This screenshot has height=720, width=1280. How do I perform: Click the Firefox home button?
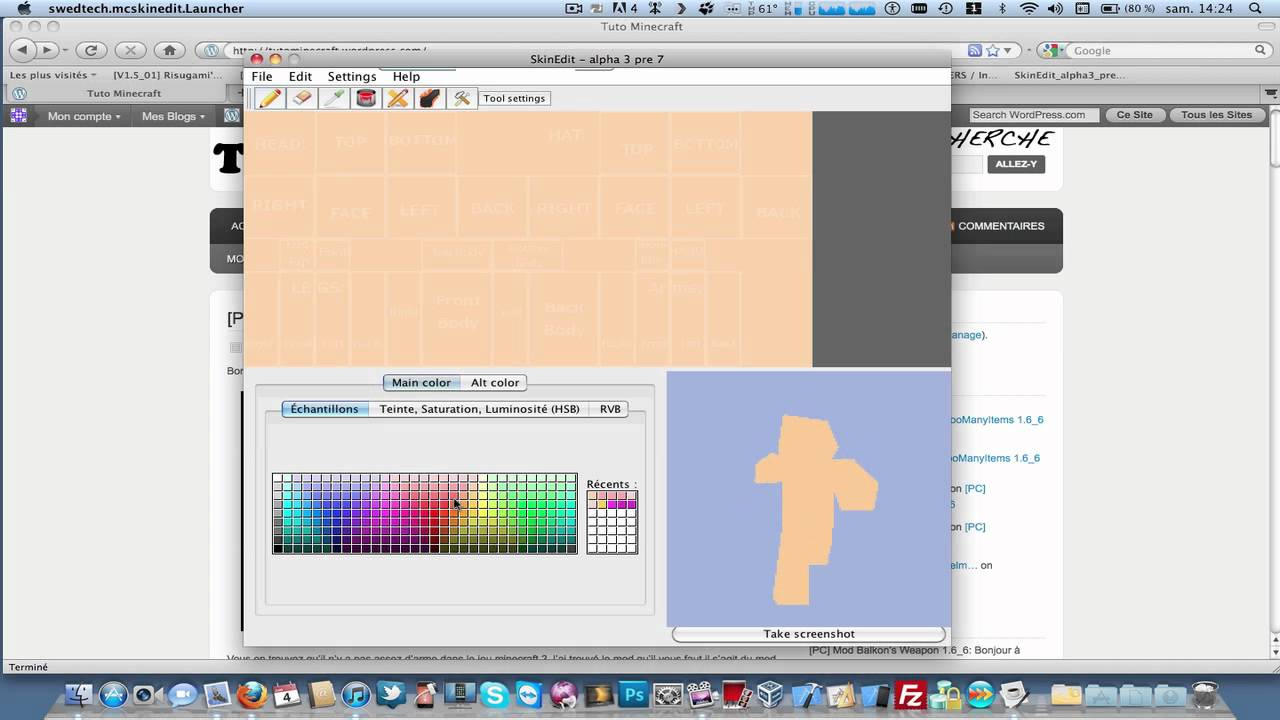click(169, 50)
